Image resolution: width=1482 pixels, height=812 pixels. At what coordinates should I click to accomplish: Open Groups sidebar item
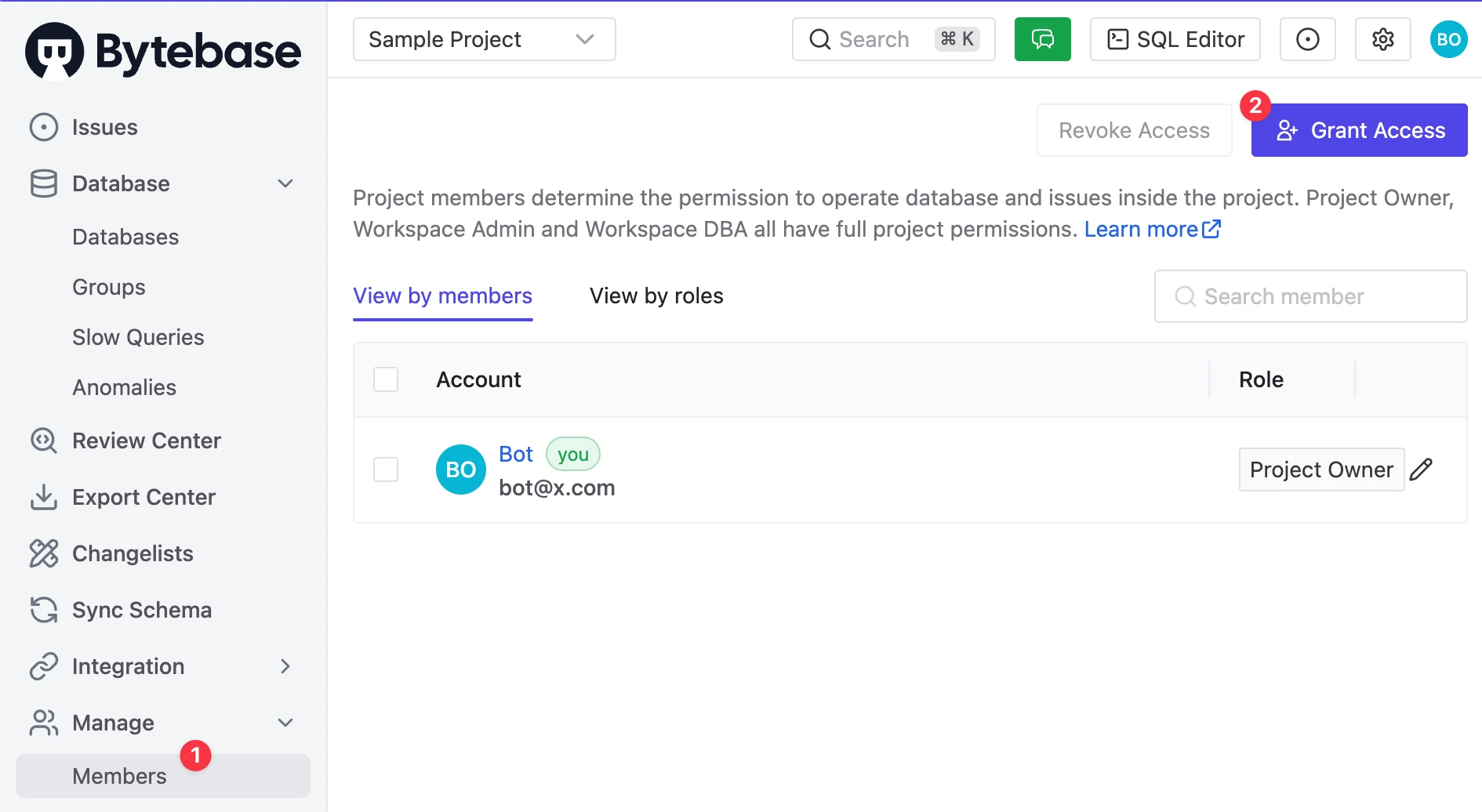109,287
